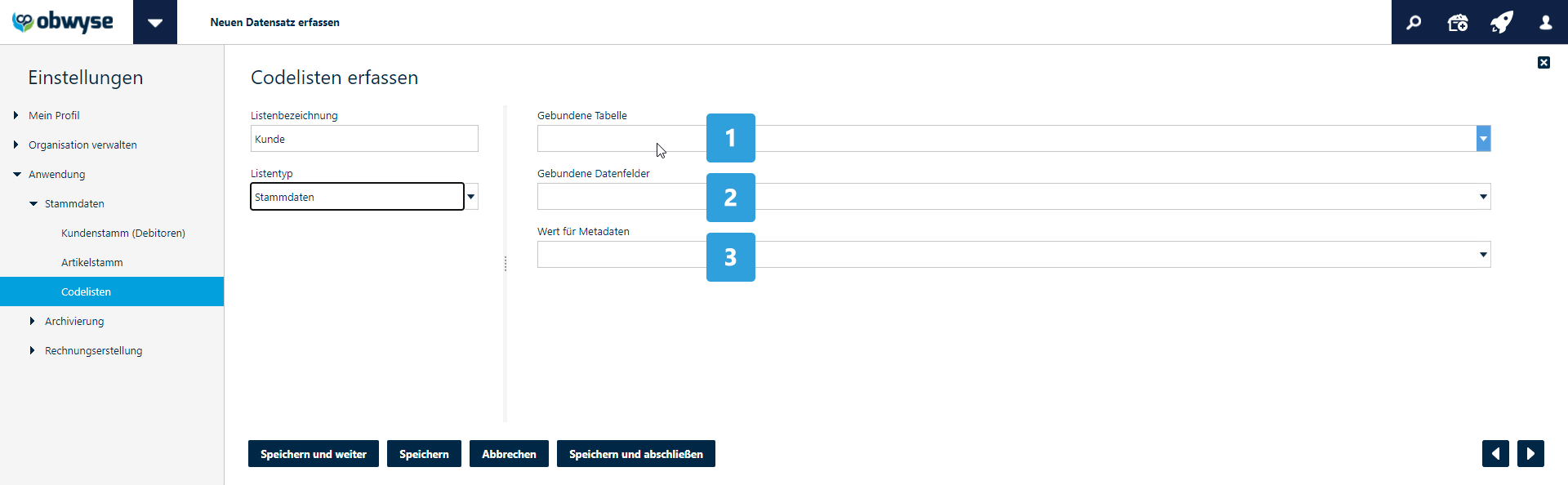Select Artikelstamm in sidebar
The height and width of the screenshot is (485, 1568).
(x=92, y=262)
